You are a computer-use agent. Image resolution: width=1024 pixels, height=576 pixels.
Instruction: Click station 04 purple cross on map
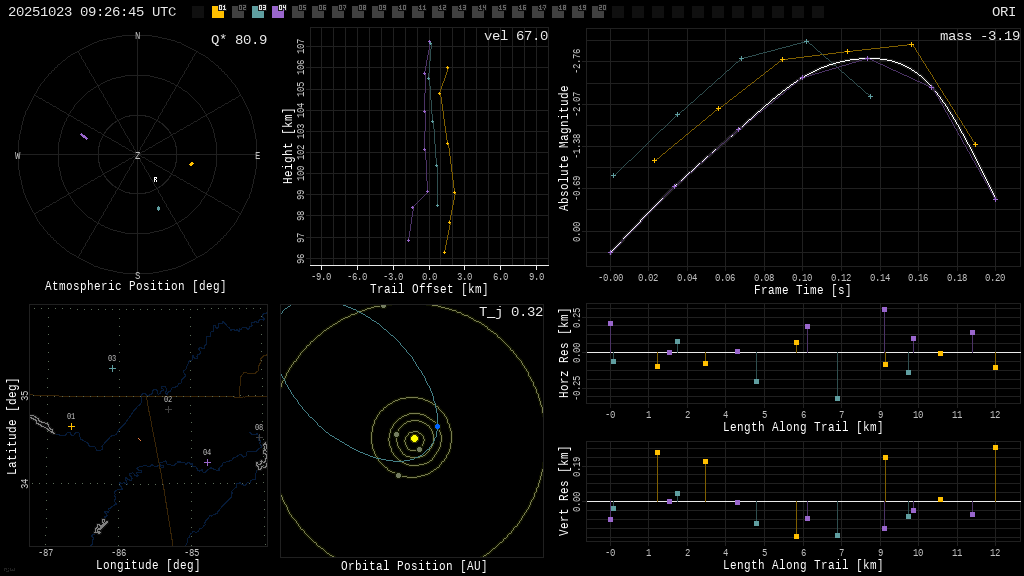[207, 462]
